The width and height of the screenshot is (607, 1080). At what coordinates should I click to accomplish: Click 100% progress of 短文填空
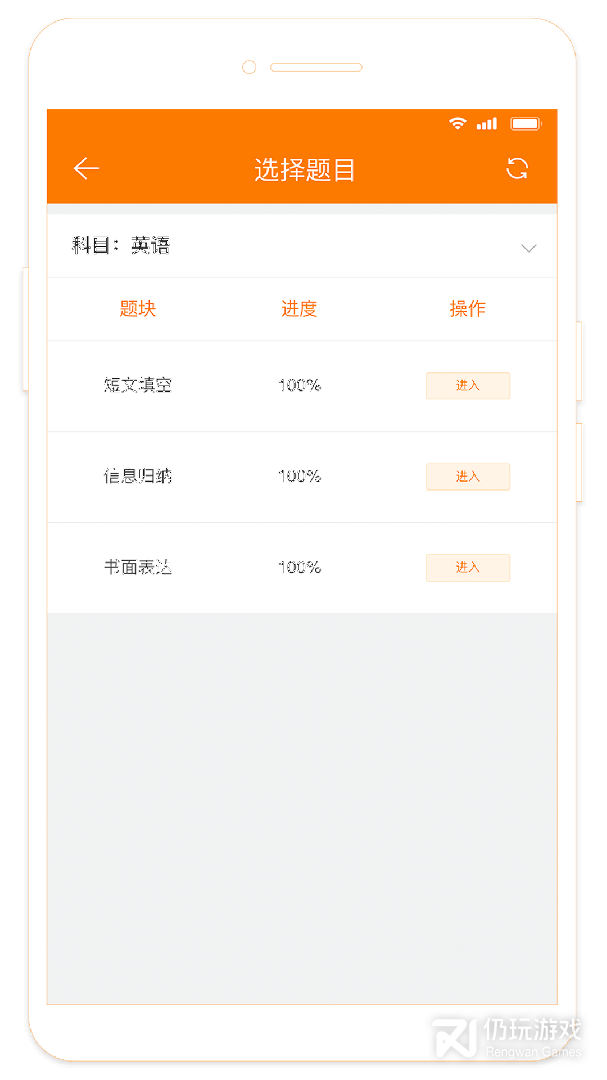click(x=299, y=385)
